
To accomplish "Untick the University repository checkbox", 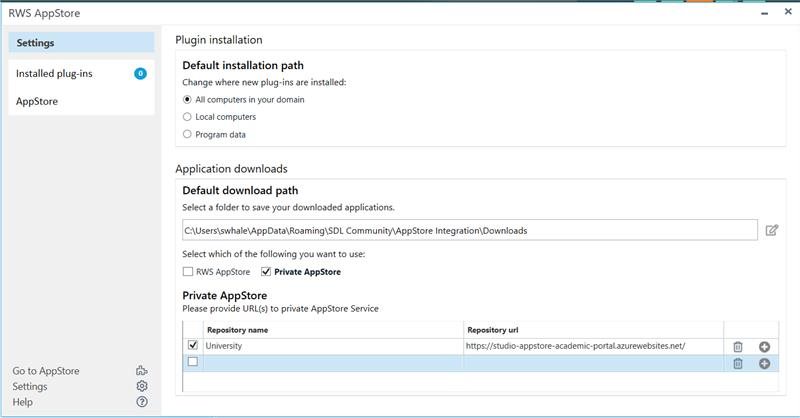I will pyautogui.click(x=193, y=345).
